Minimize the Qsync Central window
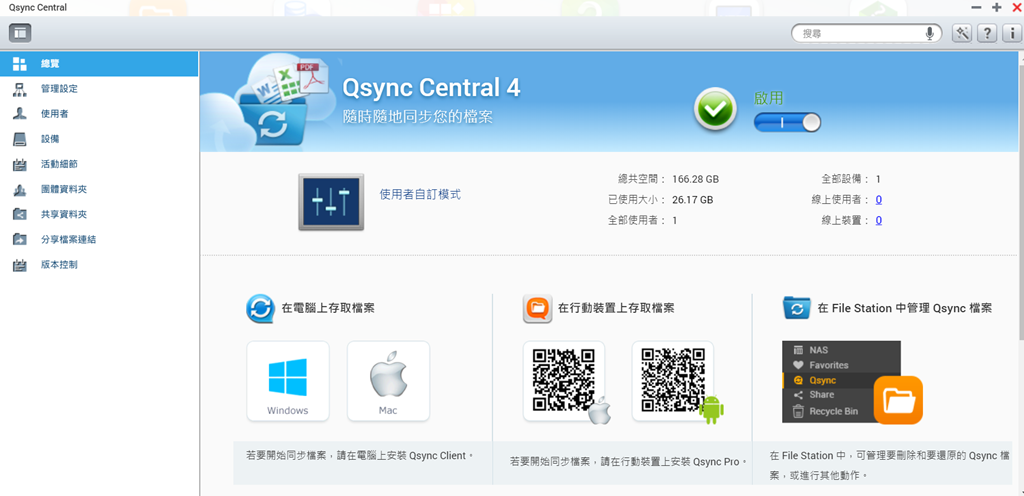The image size is (1024, 496). 976,7
